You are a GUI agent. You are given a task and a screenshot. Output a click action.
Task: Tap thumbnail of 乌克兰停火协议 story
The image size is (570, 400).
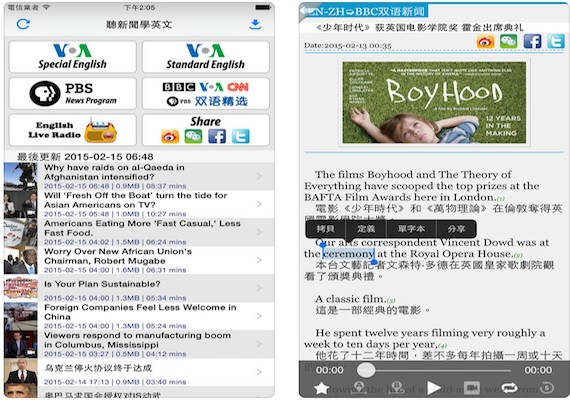[x=21, y=372]
